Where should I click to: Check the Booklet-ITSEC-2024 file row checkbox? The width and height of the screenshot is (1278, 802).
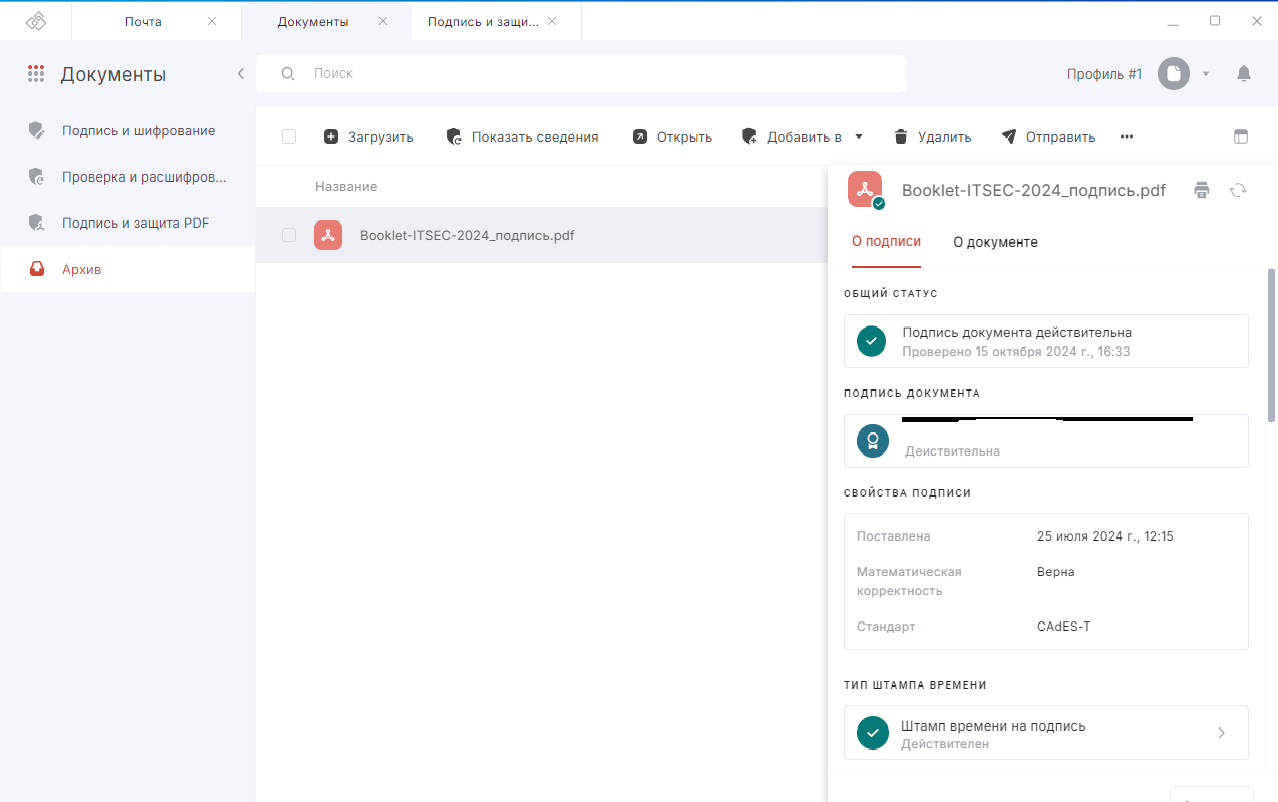(x=289, y=235)
